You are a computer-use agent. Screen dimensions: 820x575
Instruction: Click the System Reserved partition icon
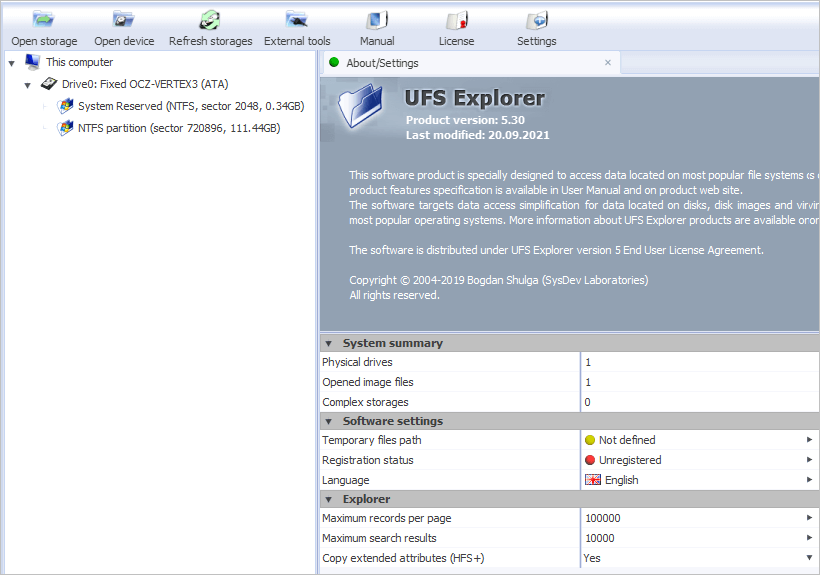click(65, 106)
